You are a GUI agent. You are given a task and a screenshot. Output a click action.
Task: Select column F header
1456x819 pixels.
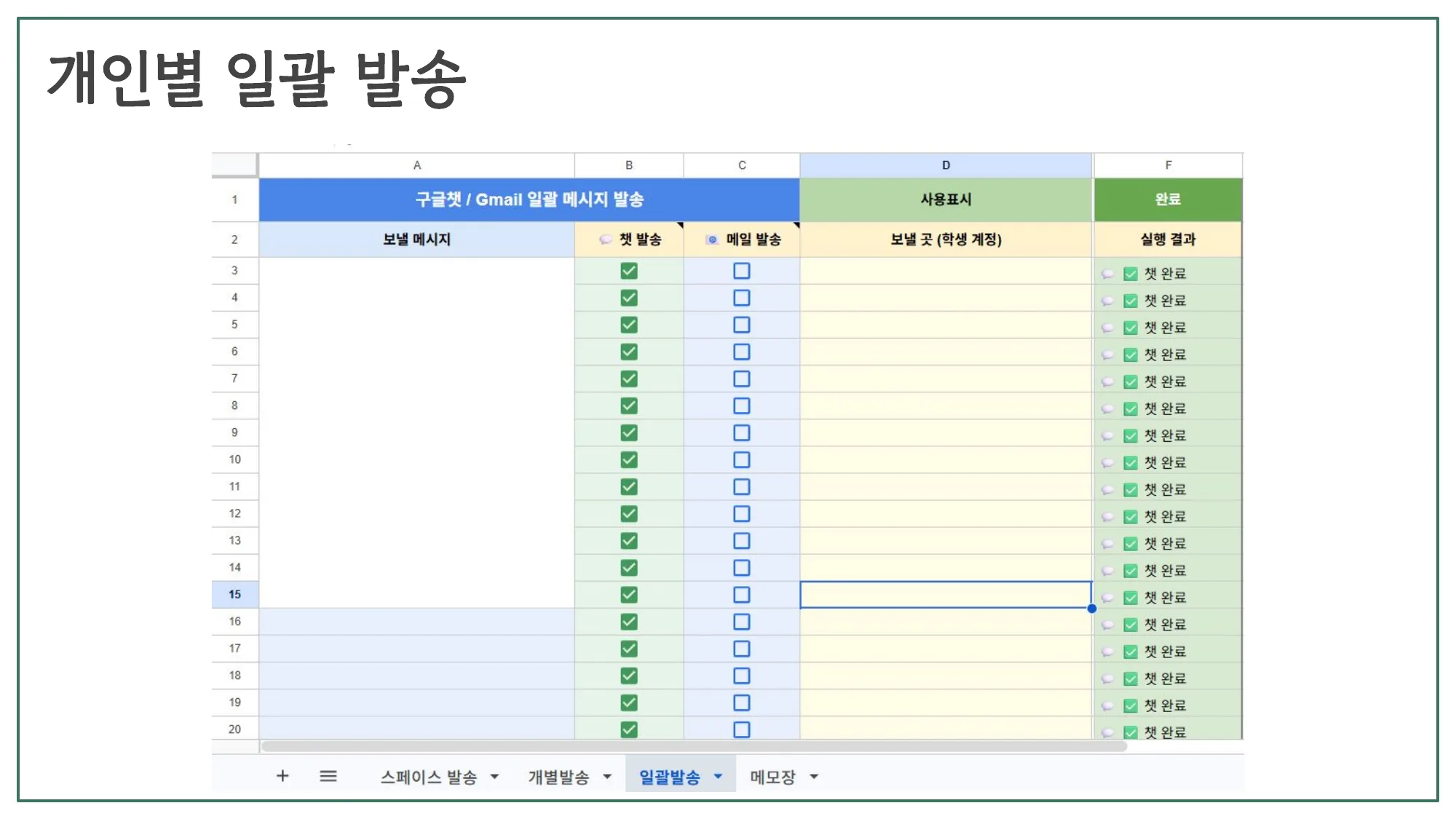pos(1168,165)
